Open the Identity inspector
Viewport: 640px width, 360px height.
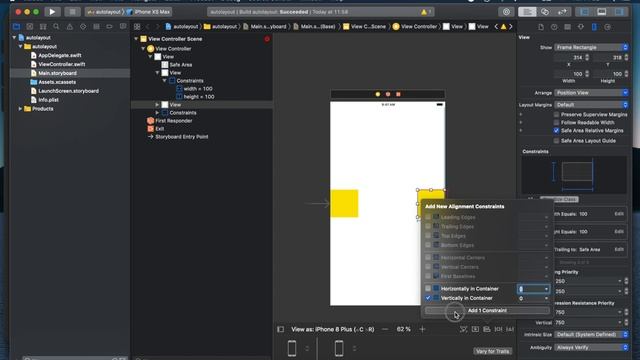(567, 27)
